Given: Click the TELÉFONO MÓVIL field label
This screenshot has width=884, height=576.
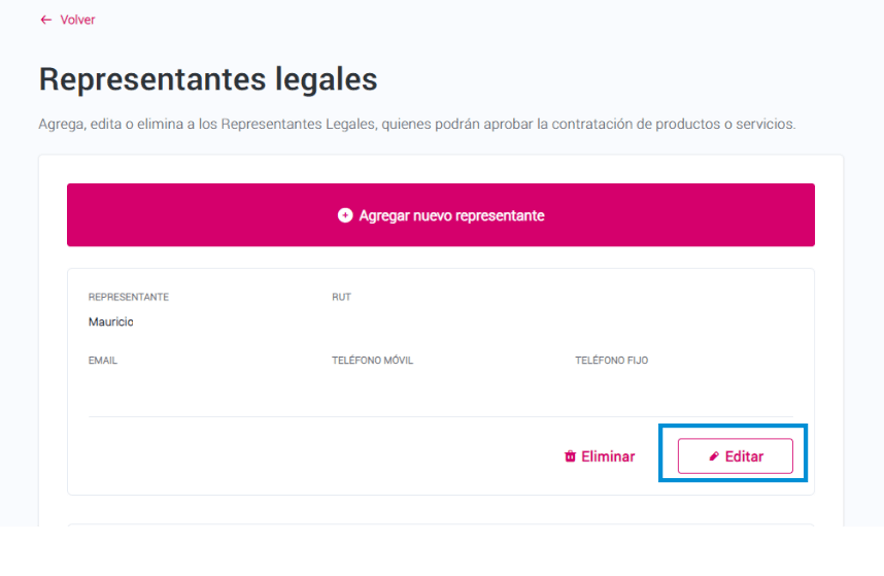Looking at the screenshot, I should (372, 360).
